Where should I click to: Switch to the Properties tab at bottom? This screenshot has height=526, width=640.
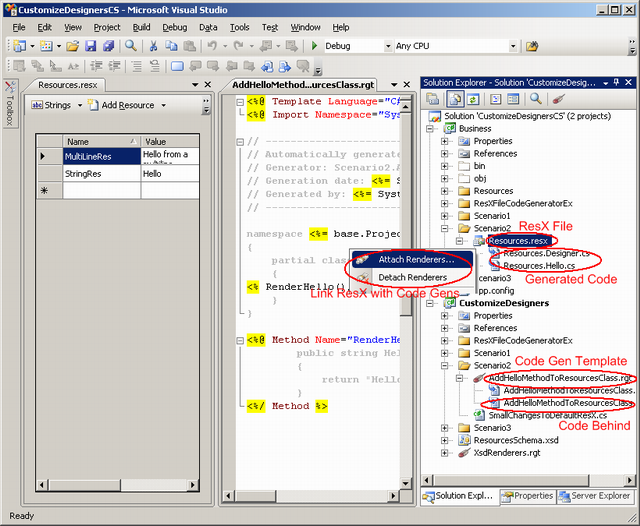(x=527, y=496)
